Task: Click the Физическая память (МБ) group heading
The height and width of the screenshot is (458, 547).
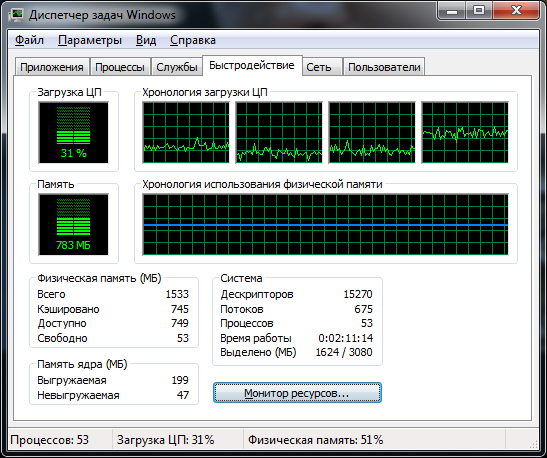Action: (x=99, y=278)
